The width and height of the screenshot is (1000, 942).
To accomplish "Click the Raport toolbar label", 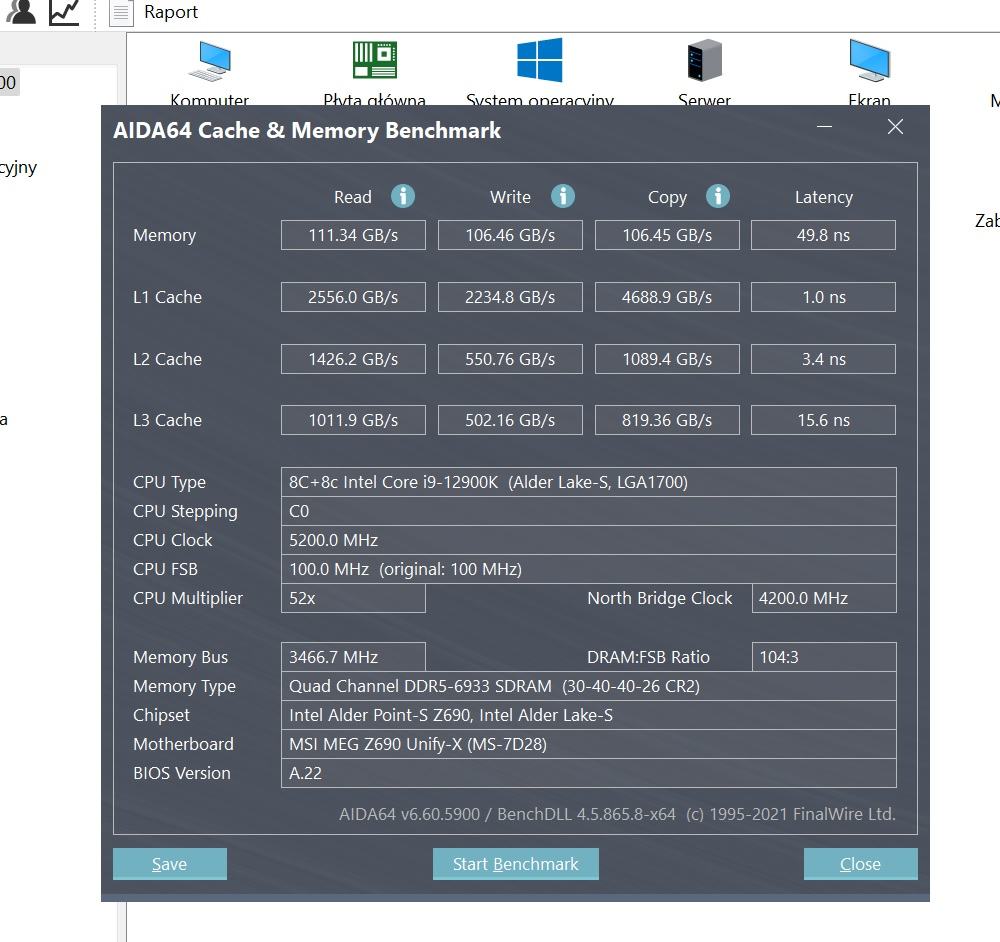I will pos(171,12).
